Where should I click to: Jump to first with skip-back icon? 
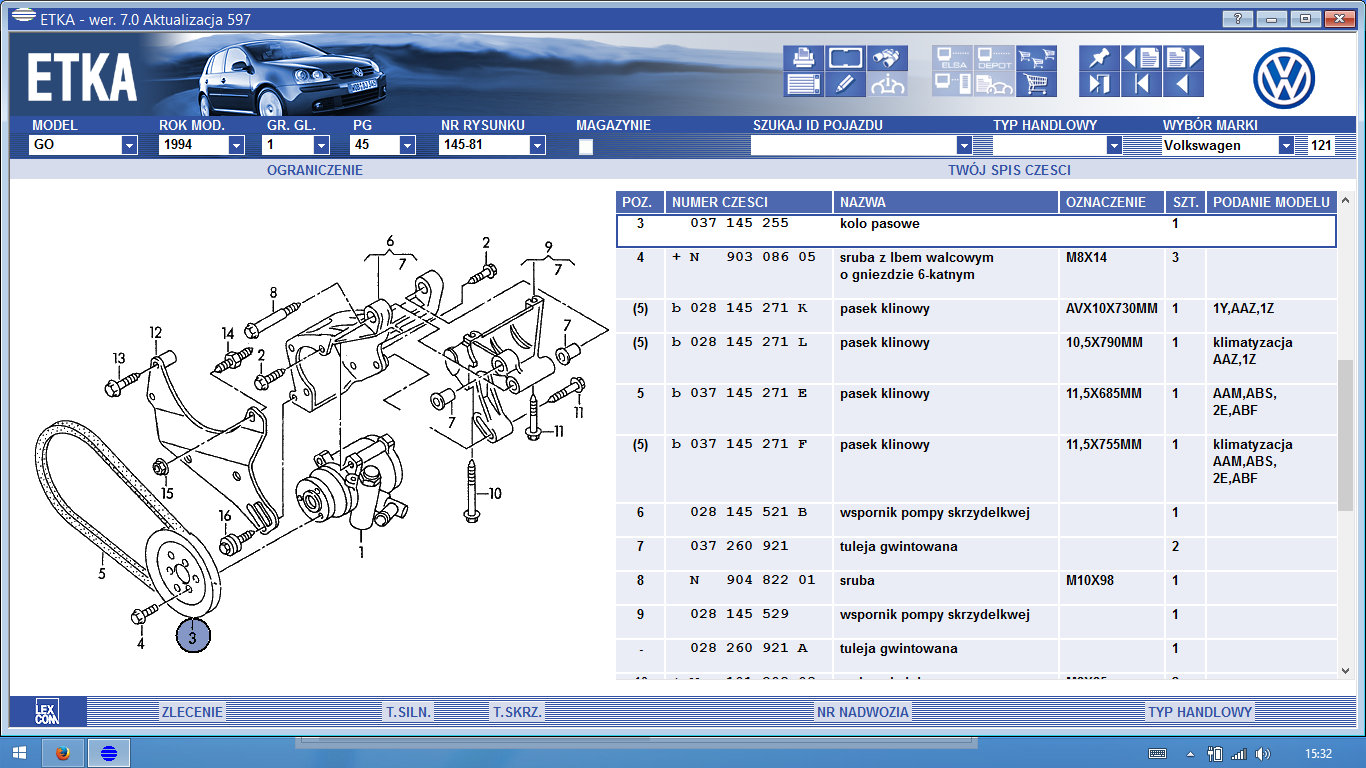pos(1141,84)
